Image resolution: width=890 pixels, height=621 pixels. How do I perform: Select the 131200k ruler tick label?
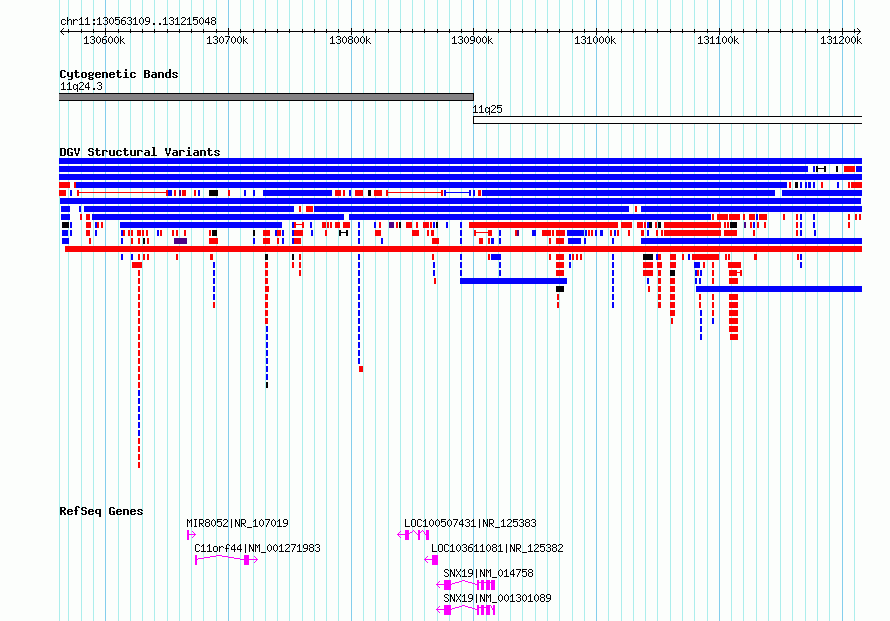click(x=841, y=40)
